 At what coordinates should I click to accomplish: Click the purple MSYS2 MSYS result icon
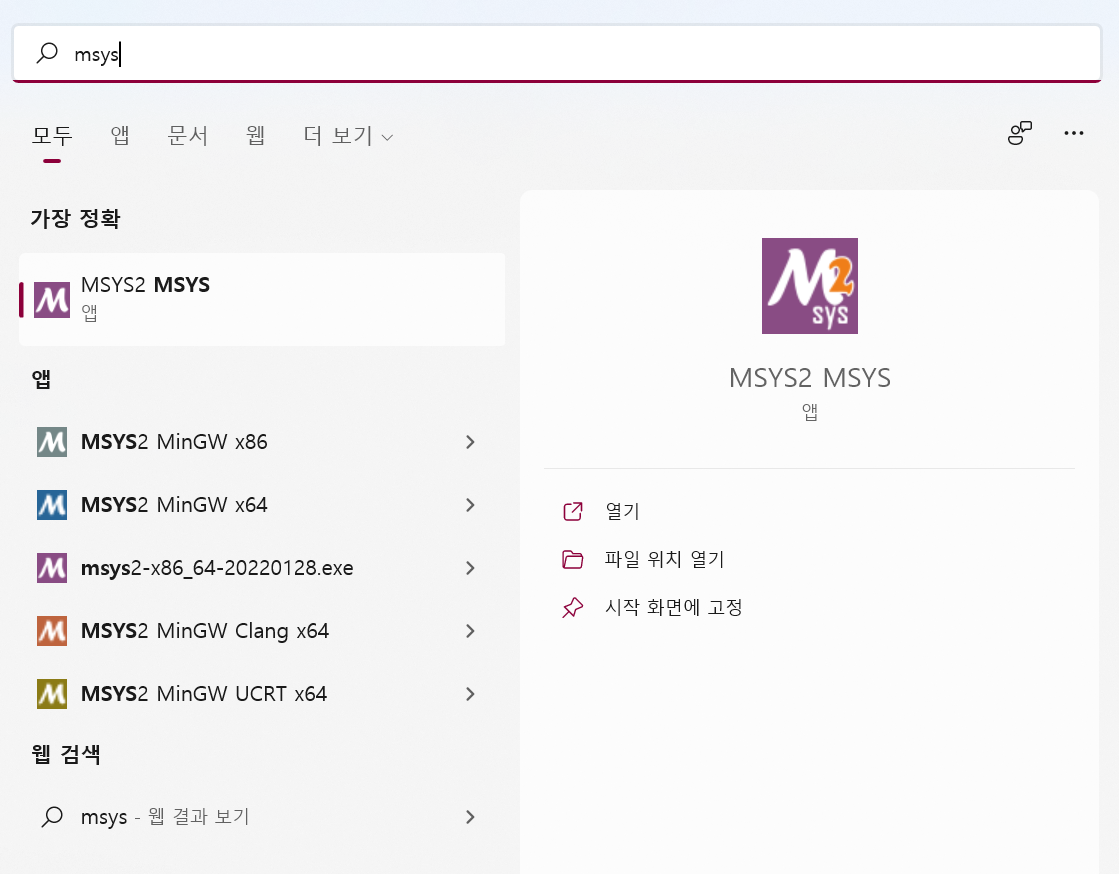[52, 300]
